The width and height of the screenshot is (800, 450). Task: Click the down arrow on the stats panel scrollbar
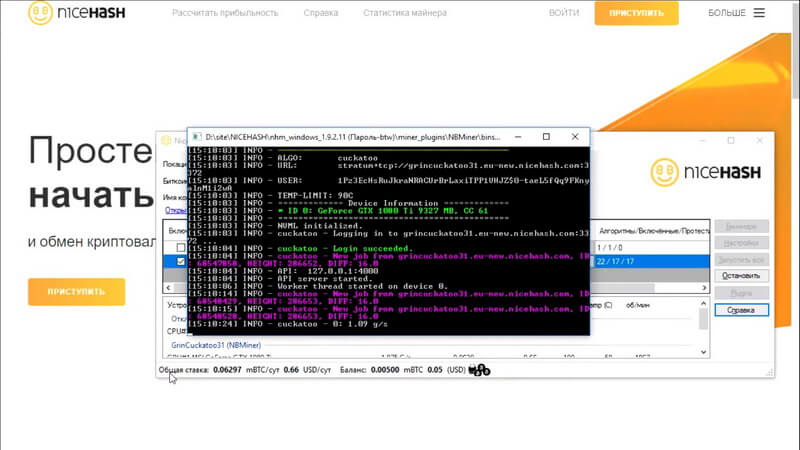(x=704, y=352)
